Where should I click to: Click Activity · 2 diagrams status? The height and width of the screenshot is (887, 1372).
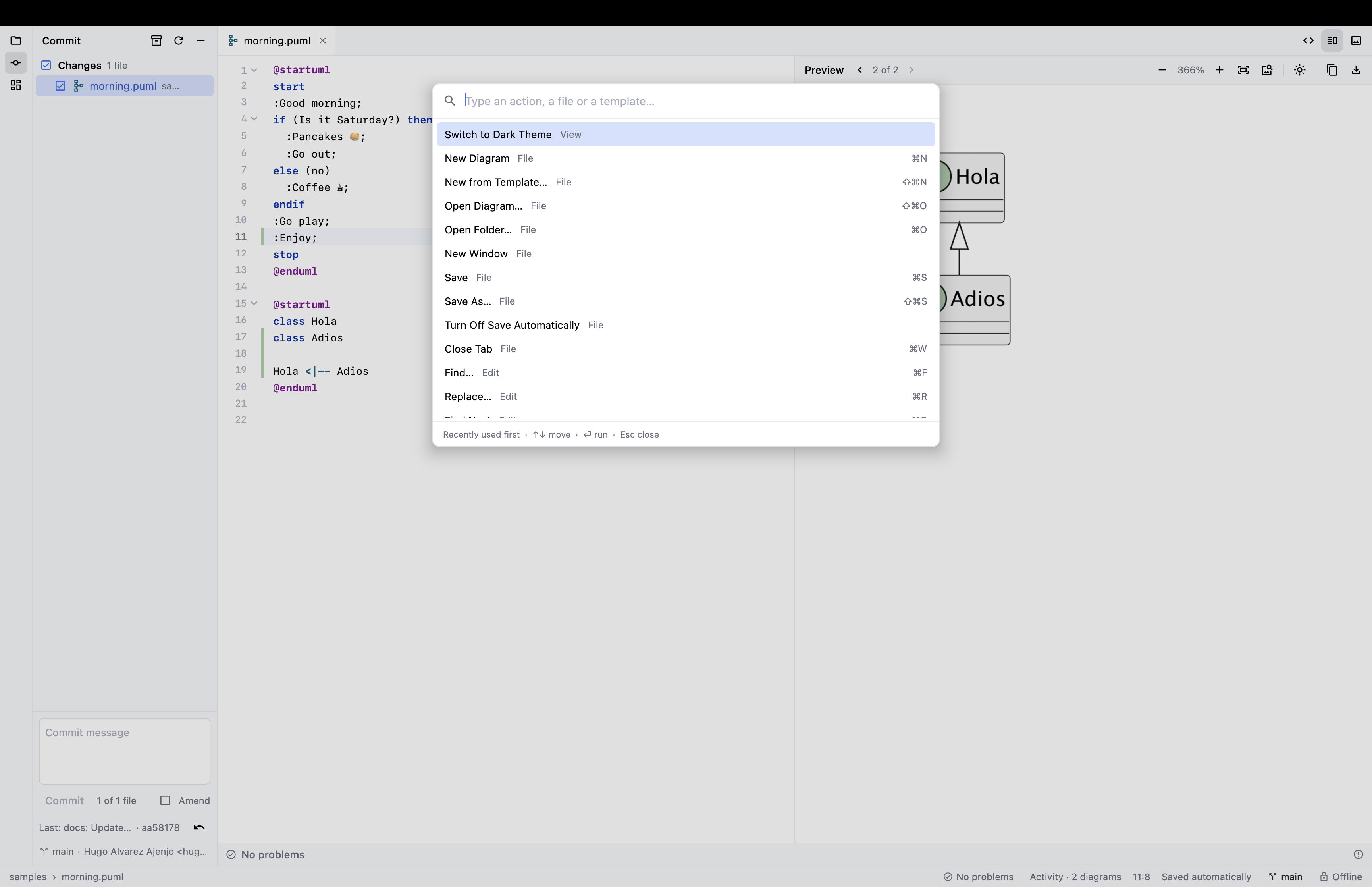1075,877
